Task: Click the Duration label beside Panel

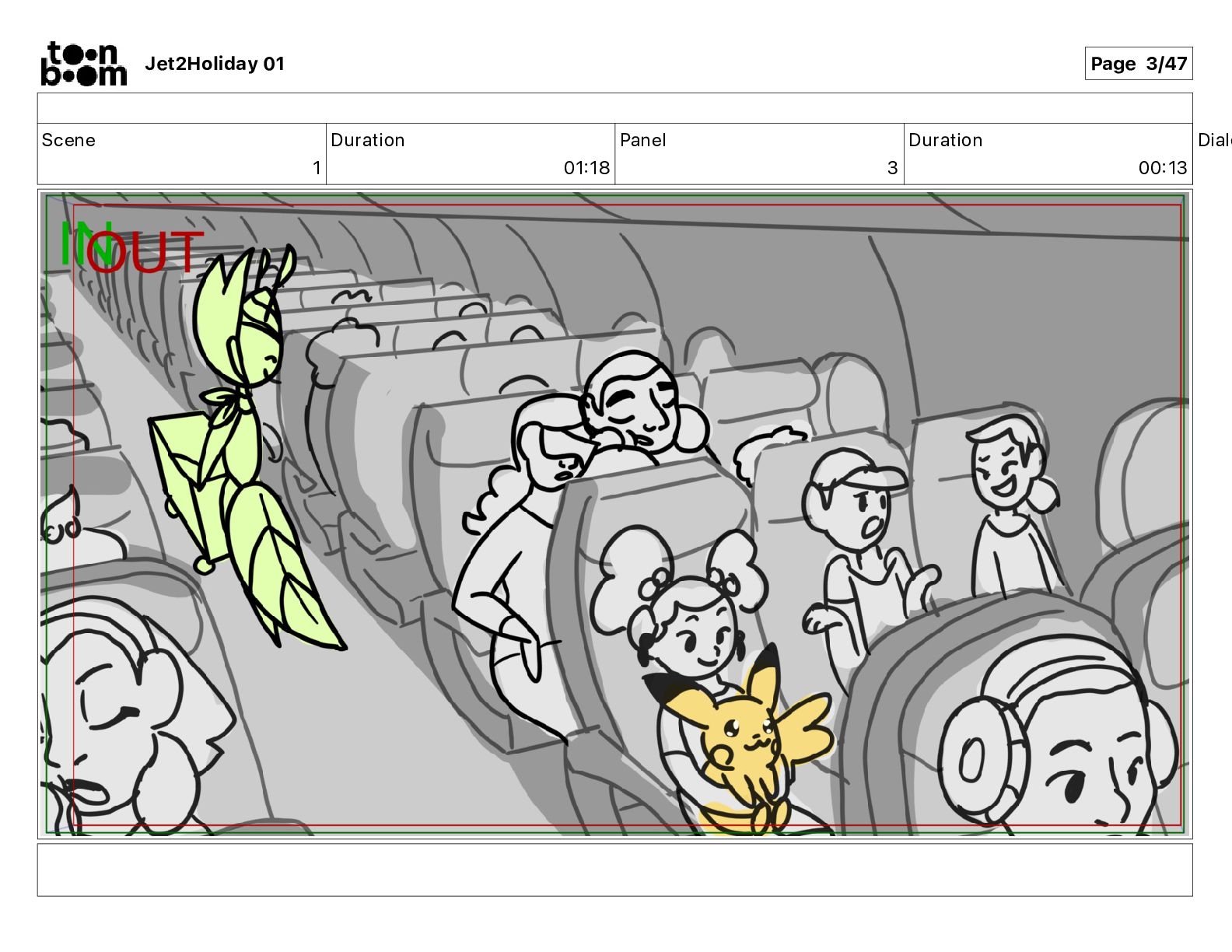Action: click(946, 140)
